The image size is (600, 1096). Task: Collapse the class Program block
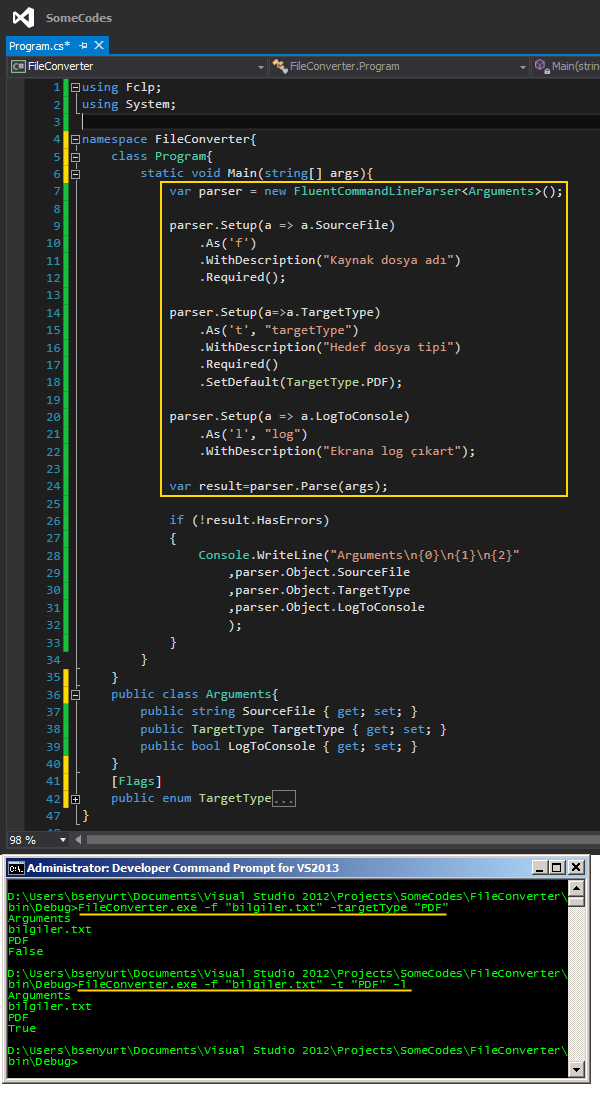coord(76,157)
